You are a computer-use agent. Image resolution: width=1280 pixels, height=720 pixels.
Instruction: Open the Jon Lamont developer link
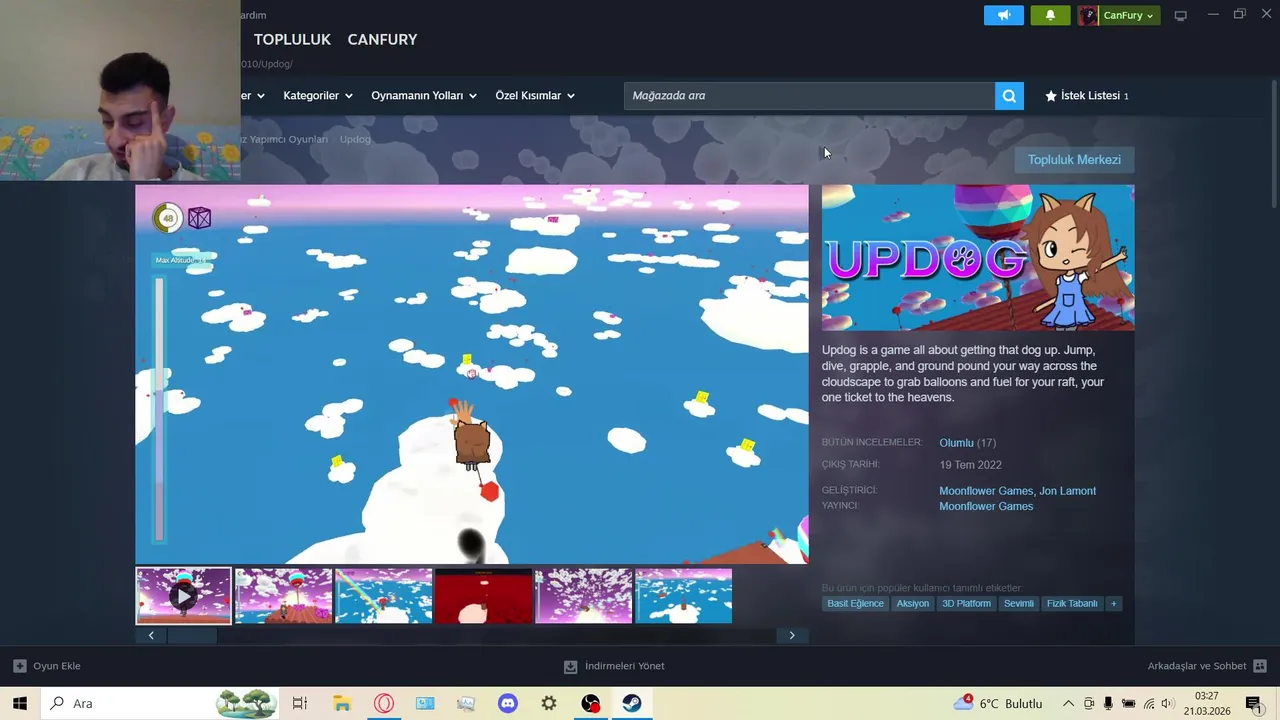tap(1067, 491)
